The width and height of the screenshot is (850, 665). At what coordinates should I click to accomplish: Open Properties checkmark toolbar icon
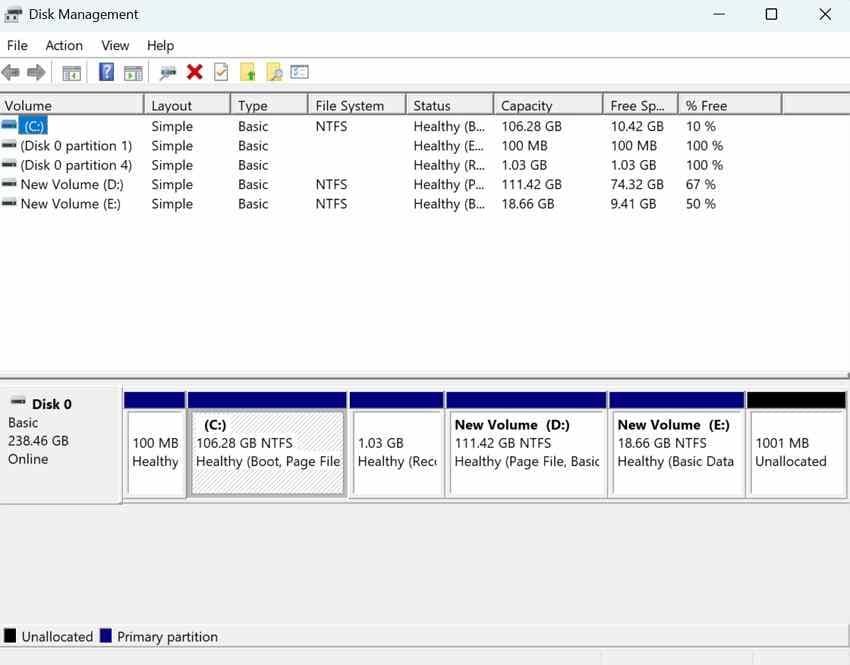point(221,72)
